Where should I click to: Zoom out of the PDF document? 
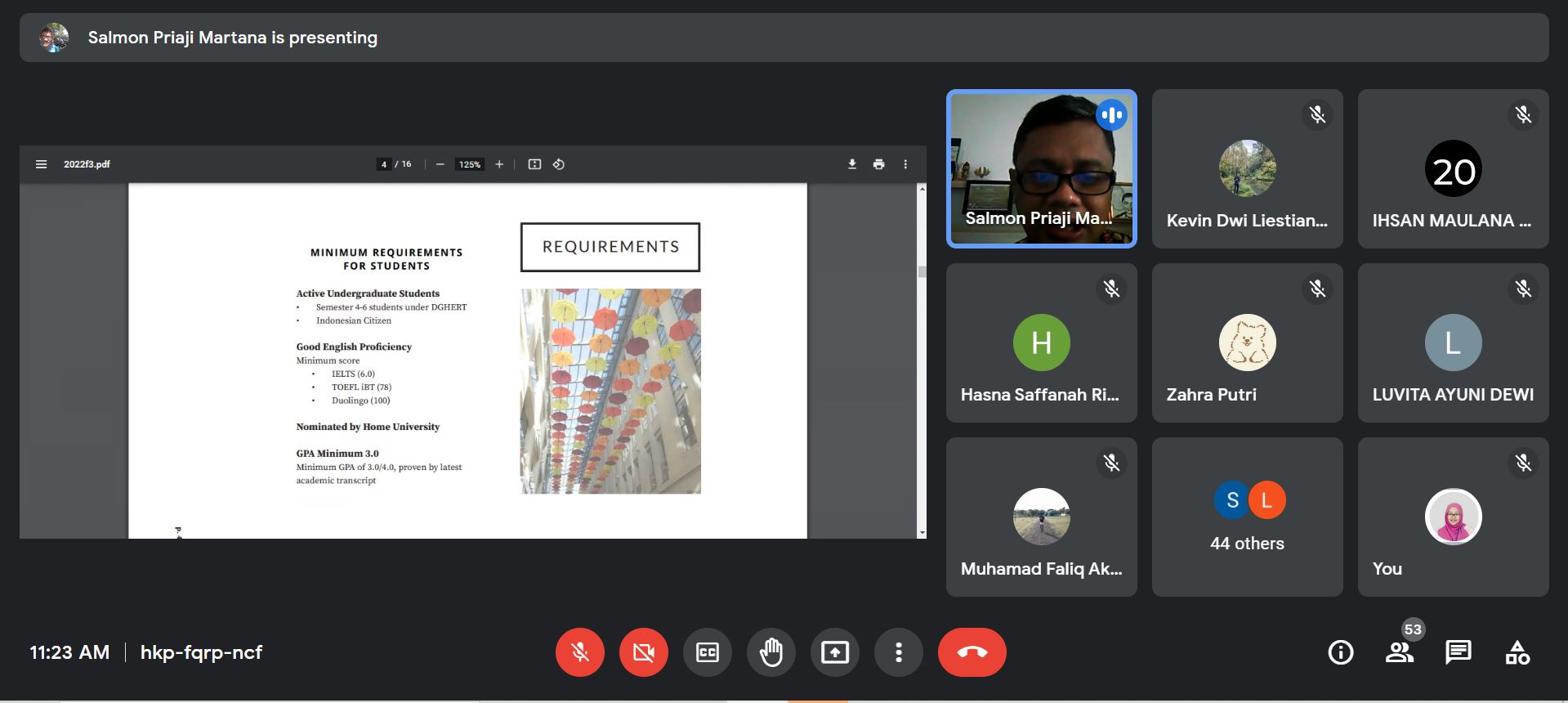click(x=440, y=164)
